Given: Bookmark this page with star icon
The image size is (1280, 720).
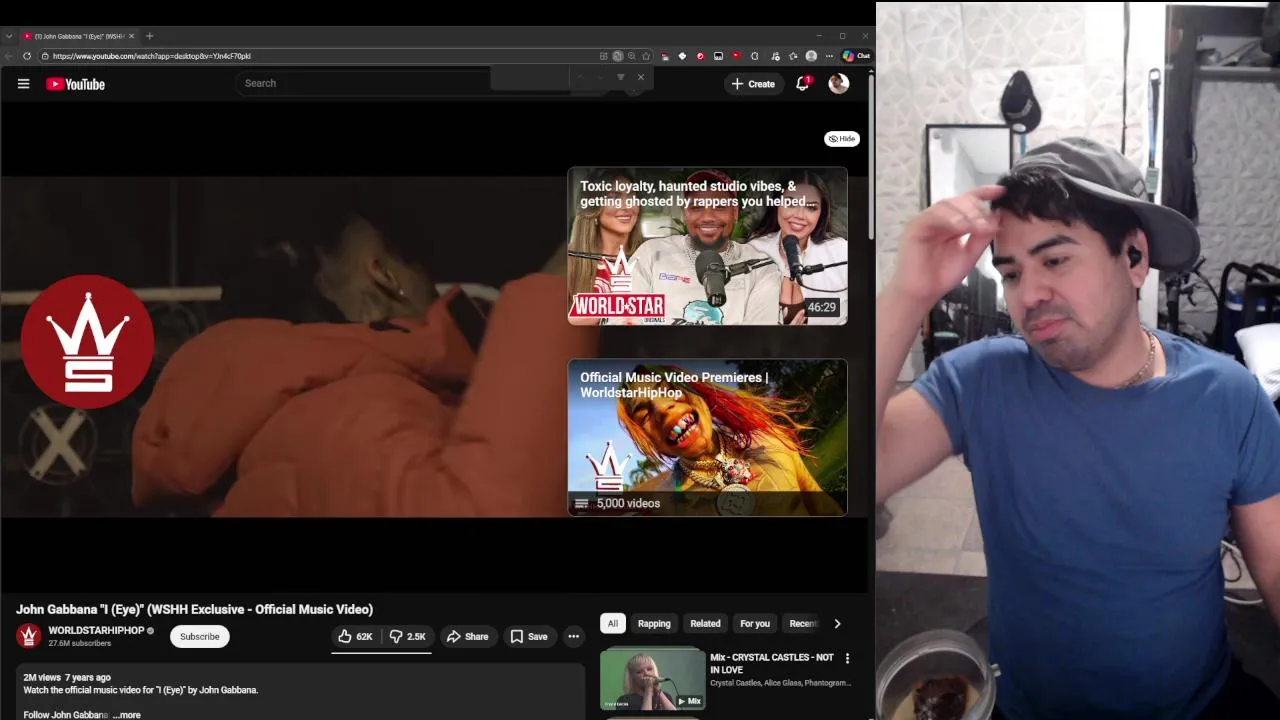Looking at the screenshot, I should coord(645,56).
